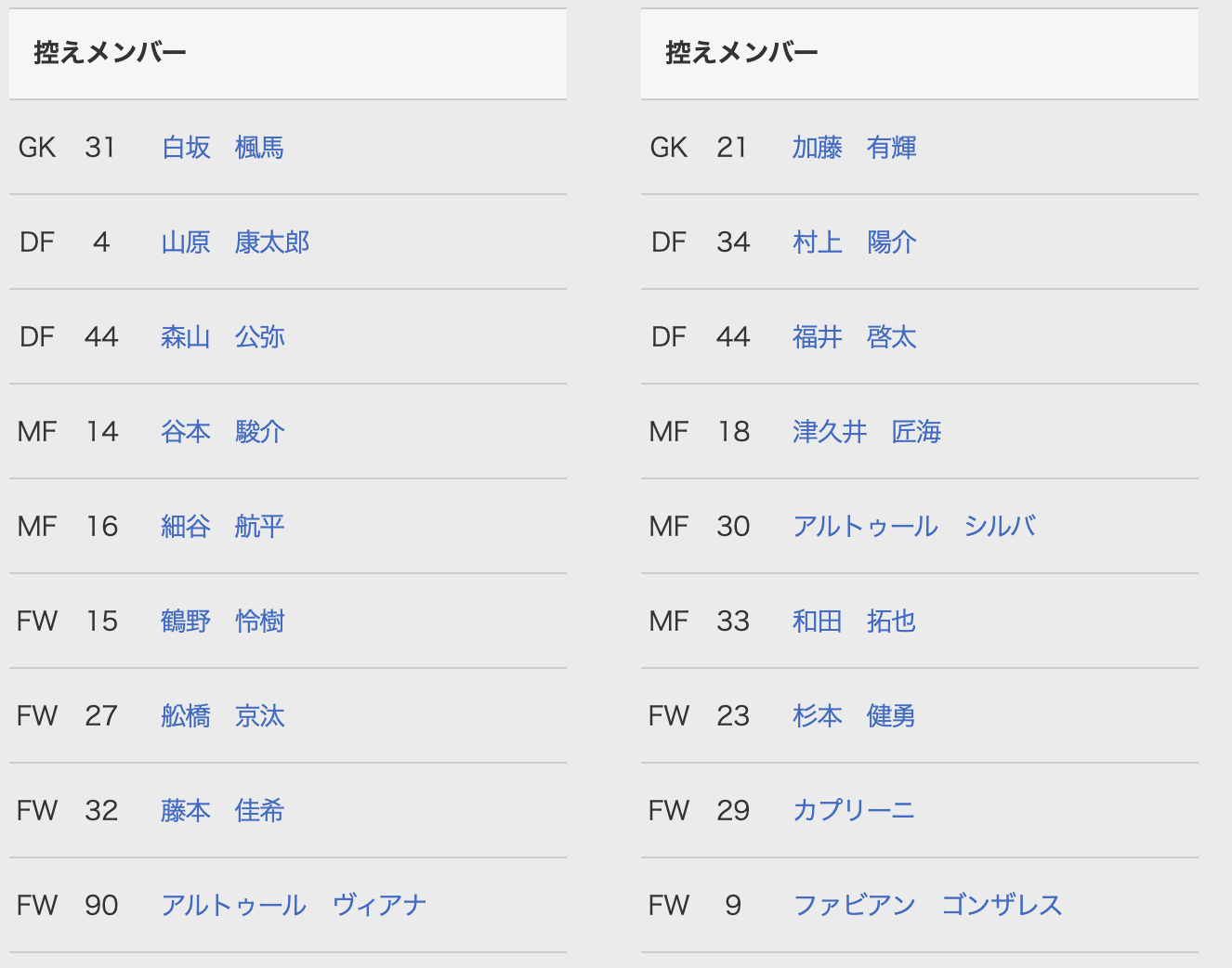Select player link 谷本 駿介
Screen dimensions: 1232x968
click(x=222, y=432)
